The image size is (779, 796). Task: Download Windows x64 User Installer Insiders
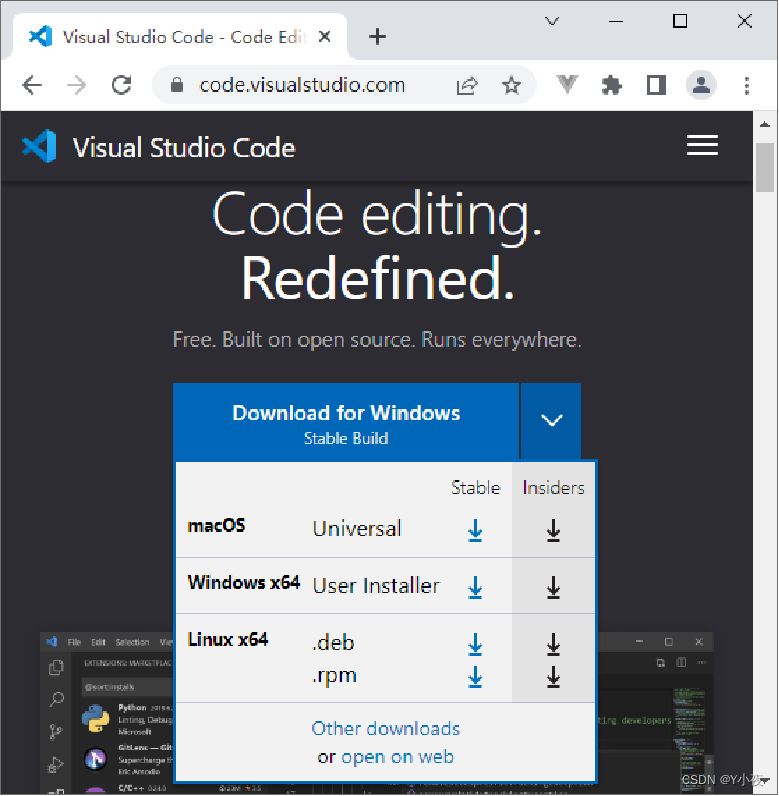(x=553, y=587)
